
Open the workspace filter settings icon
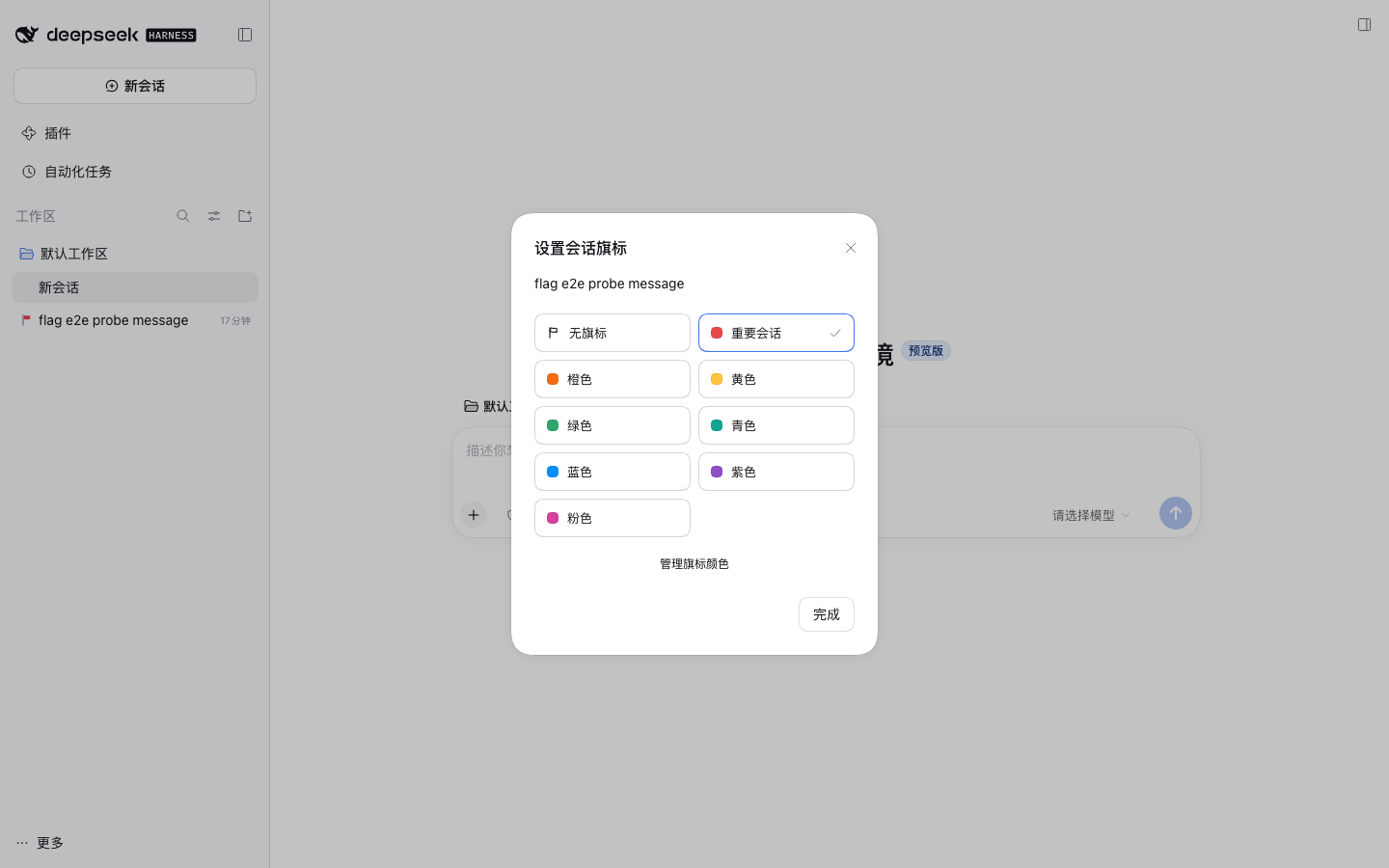pos(214,216)
